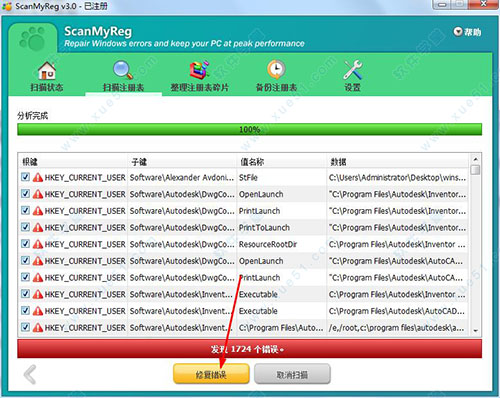Image resolution: width=500 pixels, height=398 pixels.
Task: Click the warning icon on the ResourceRootDir row
Action: (x=38, y=244)
